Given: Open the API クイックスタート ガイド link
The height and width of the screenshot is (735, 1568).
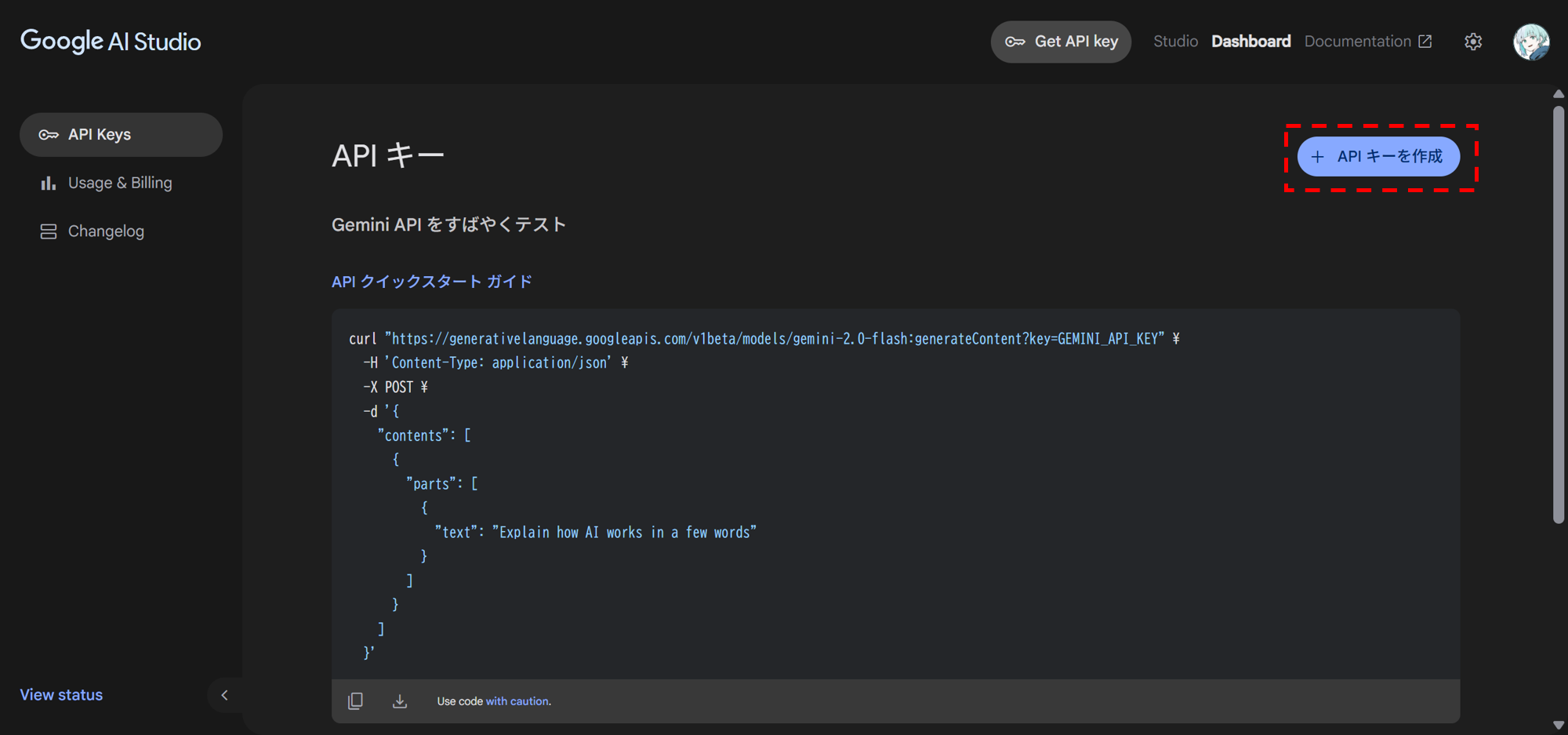Looking at the screenshot, I should pyautogui.click(x=431, y=282).
